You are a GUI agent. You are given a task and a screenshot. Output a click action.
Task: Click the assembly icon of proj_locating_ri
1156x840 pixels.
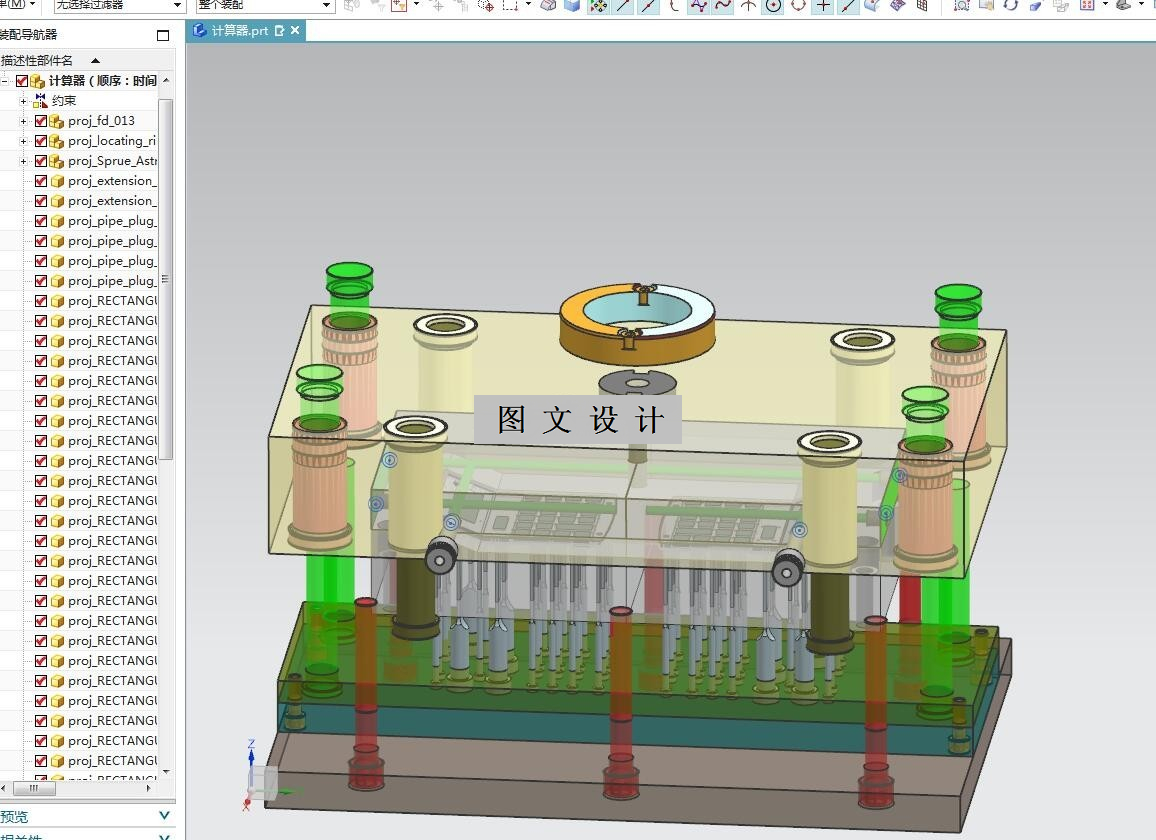[x=57, y=141]
